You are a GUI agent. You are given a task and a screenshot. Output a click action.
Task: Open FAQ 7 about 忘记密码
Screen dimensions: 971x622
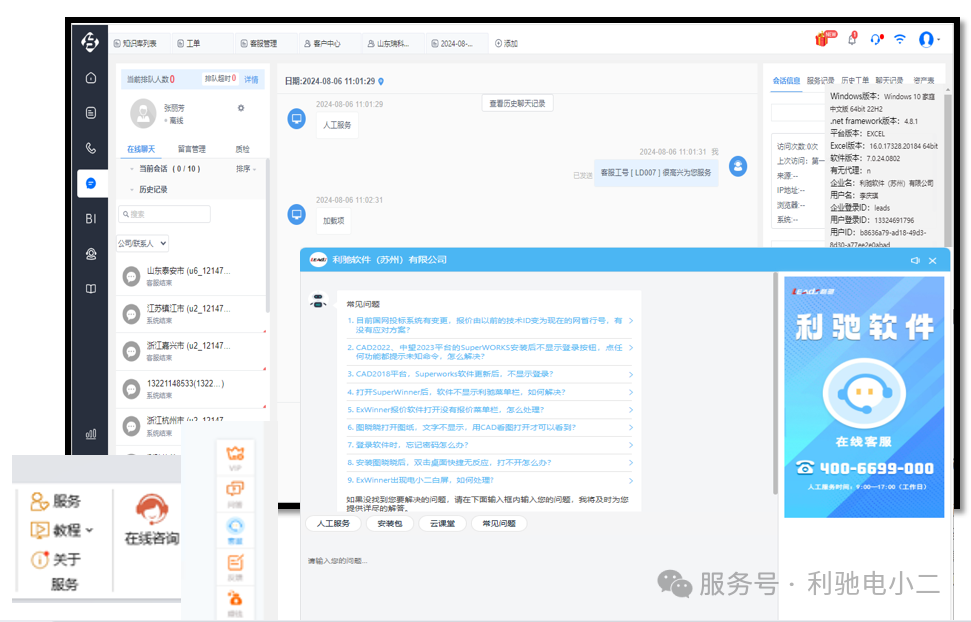pyautogui.click(x=489, y=445)
